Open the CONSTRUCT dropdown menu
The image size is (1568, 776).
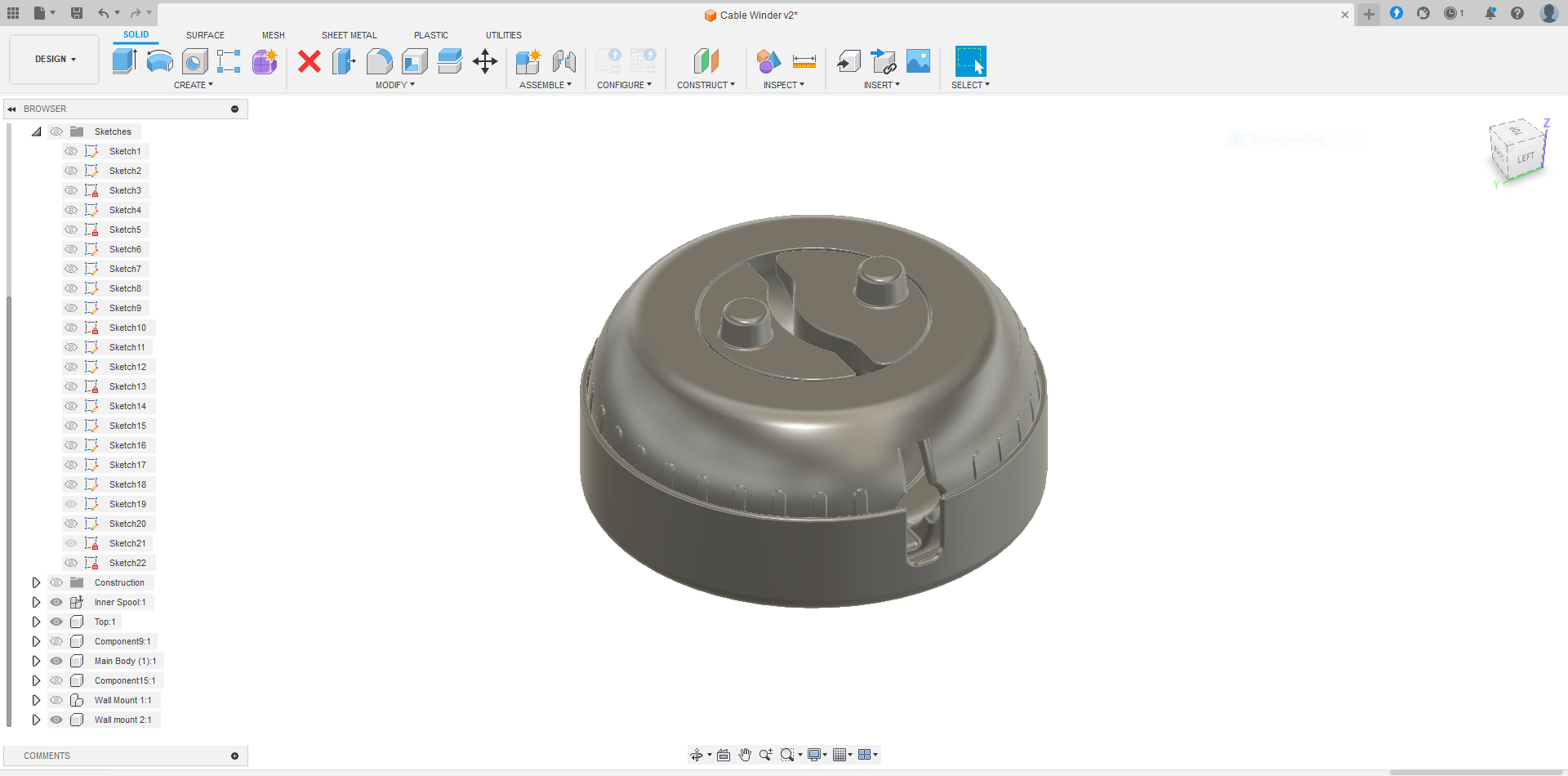point(706,85)
